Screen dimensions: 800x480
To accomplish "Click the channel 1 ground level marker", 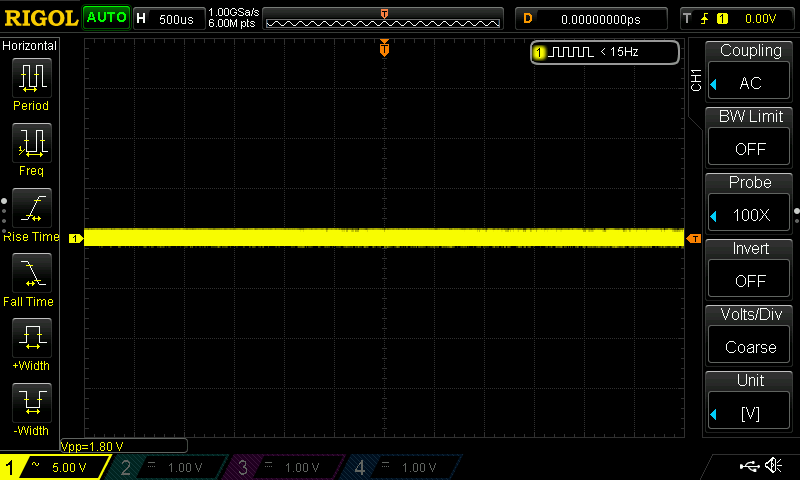I will click(76, 238).
